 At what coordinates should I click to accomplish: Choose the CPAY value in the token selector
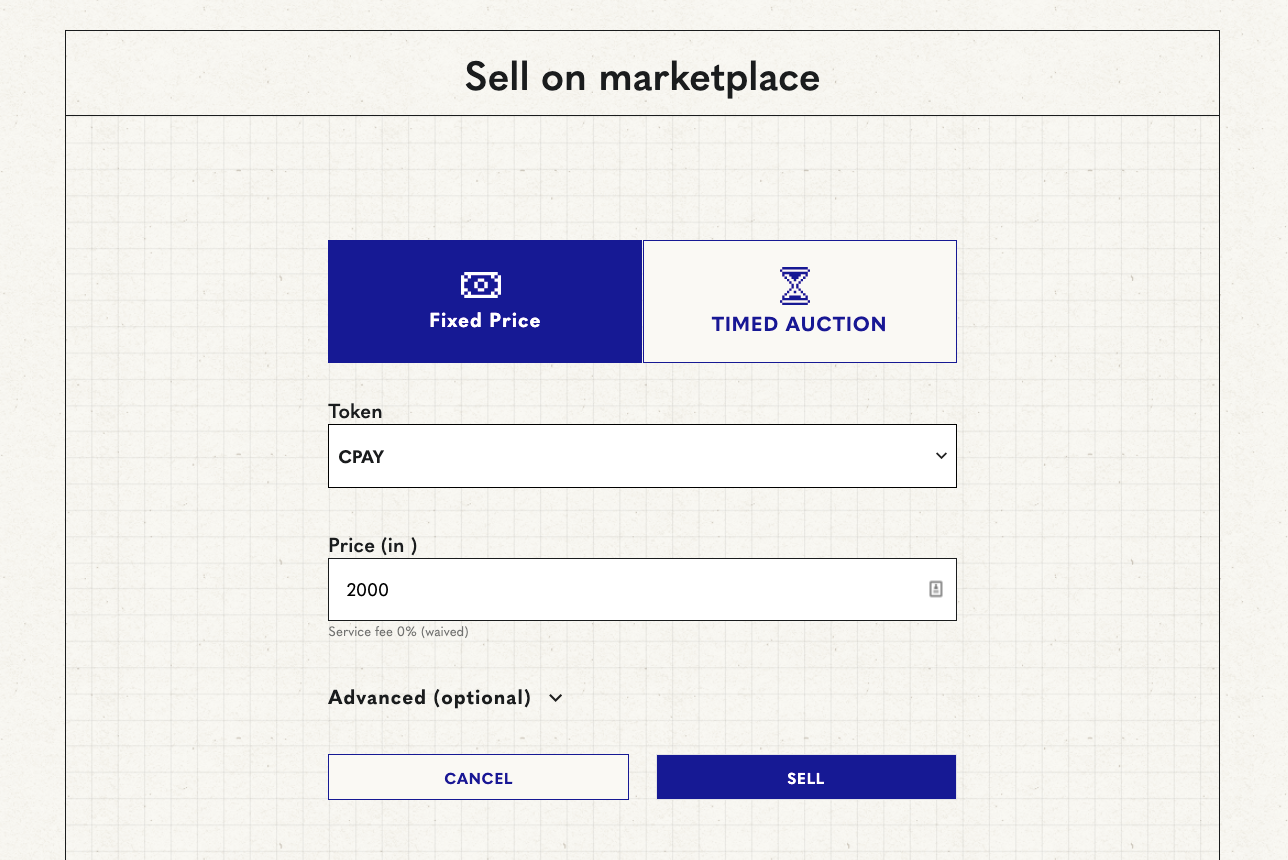coord(362,457)
